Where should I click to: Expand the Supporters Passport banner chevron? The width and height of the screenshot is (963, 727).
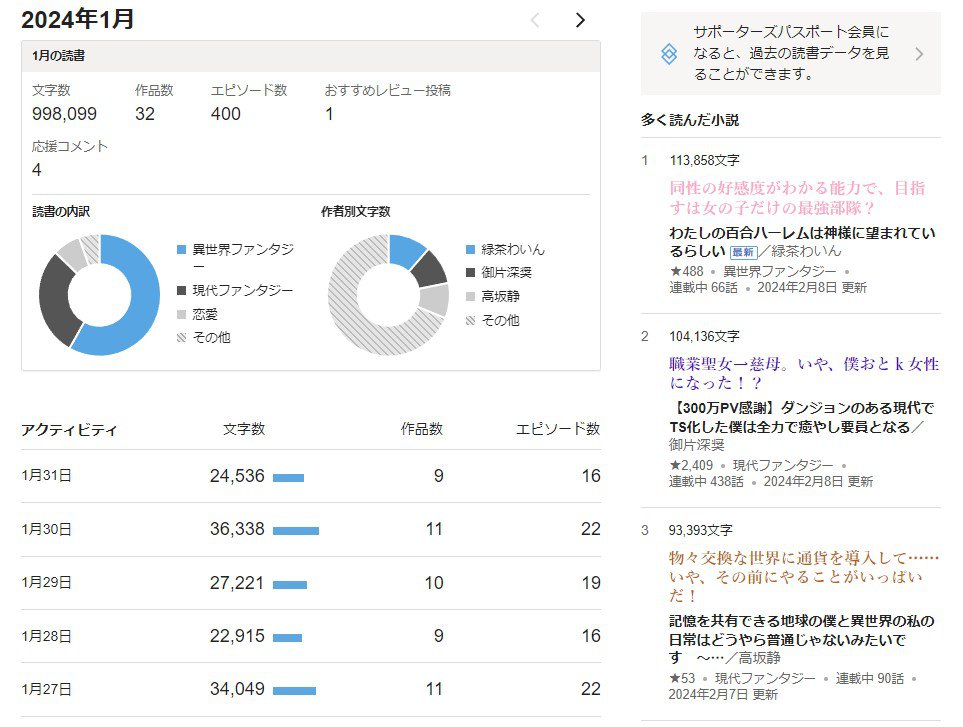tap(919, 54)
